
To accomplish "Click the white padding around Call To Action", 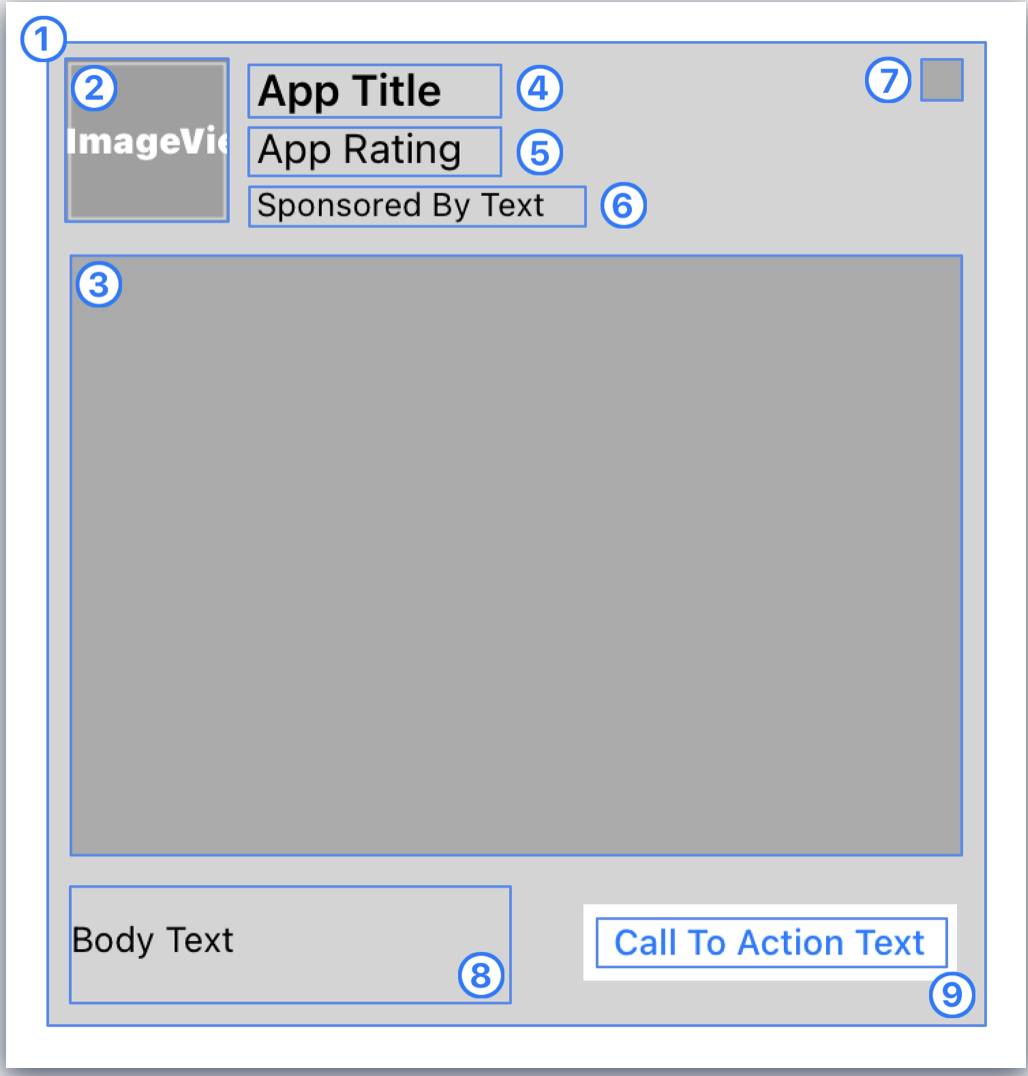I will (x=770, y=911).
